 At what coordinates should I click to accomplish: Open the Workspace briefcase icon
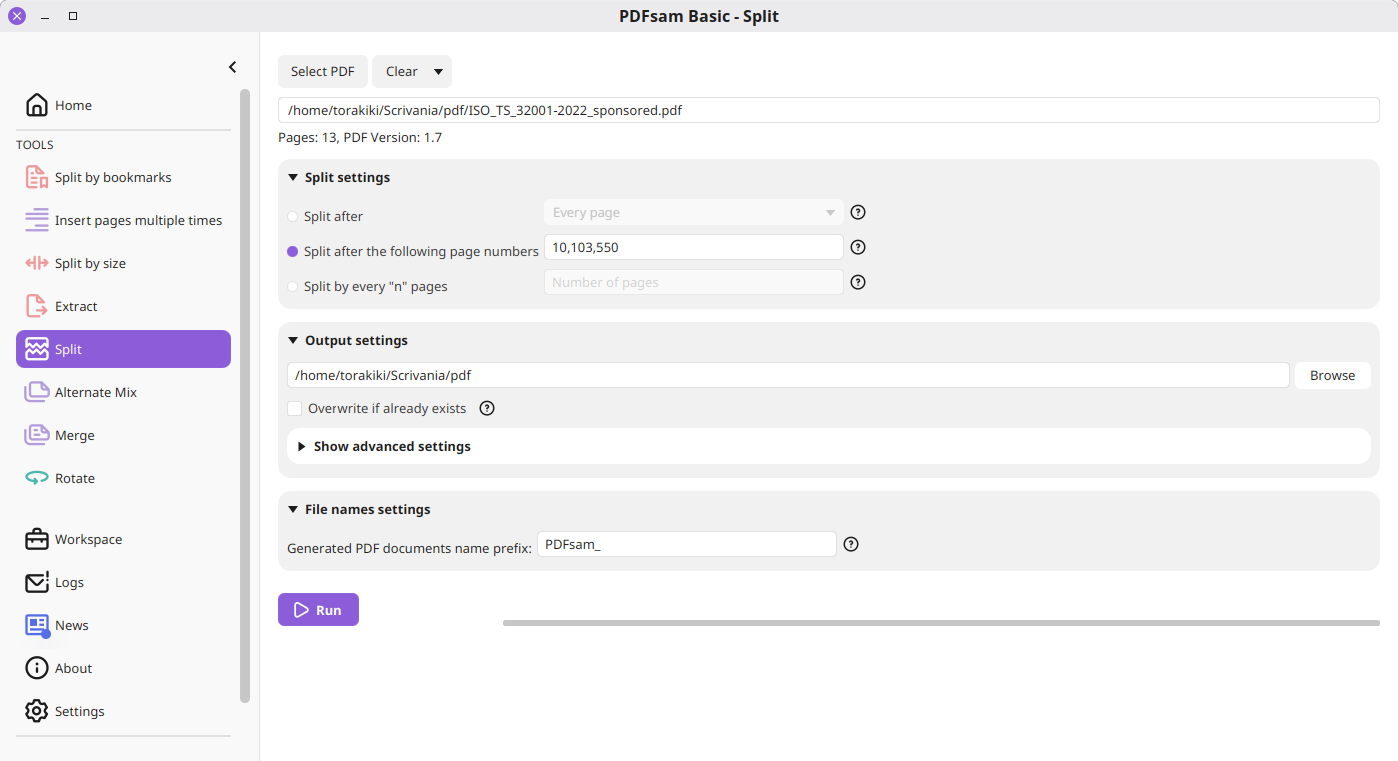click(x=37, y=539)
